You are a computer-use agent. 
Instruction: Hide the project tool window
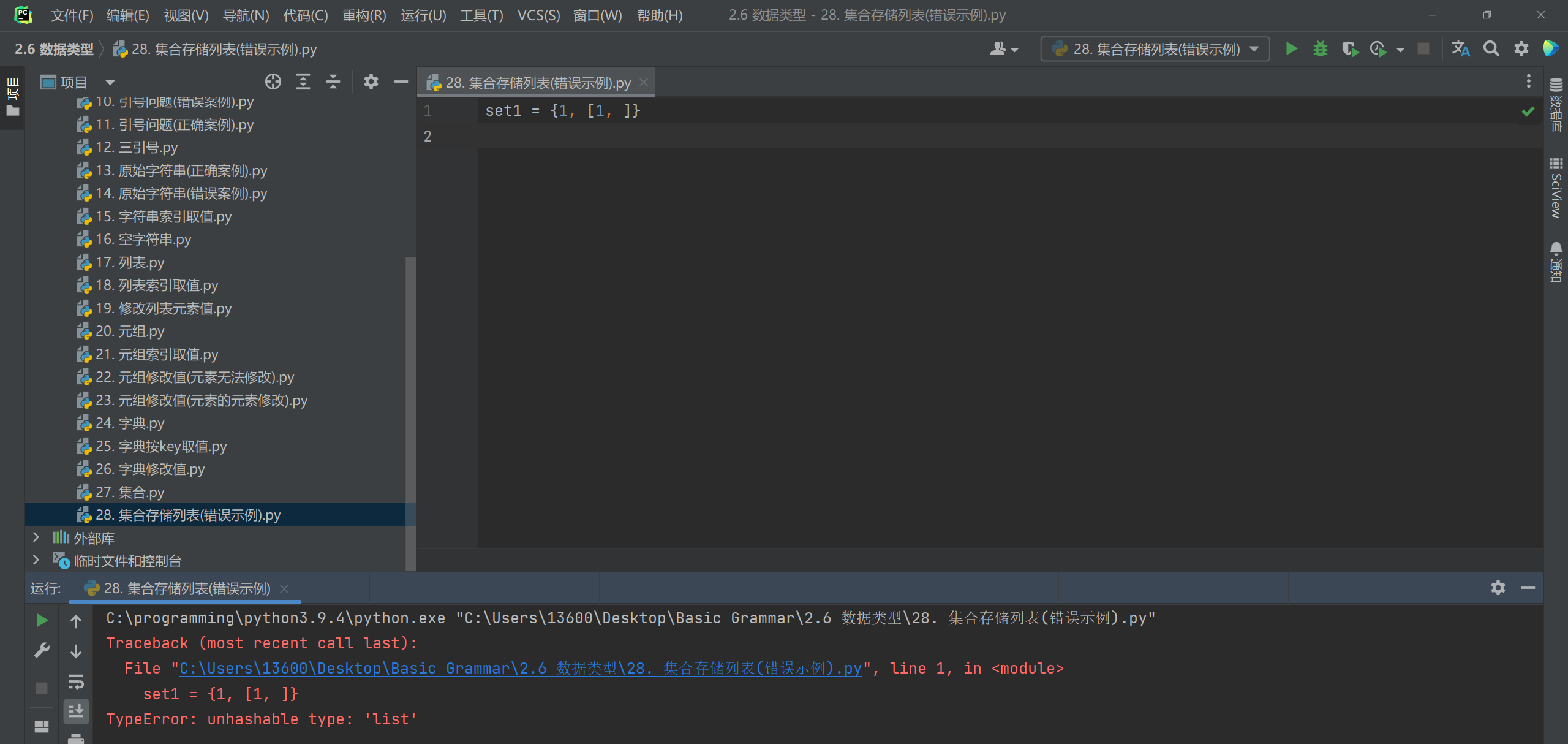click(401, 82)
